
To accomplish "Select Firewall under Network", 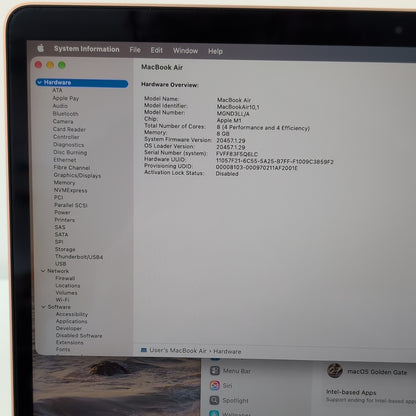I will coord(65,278).
